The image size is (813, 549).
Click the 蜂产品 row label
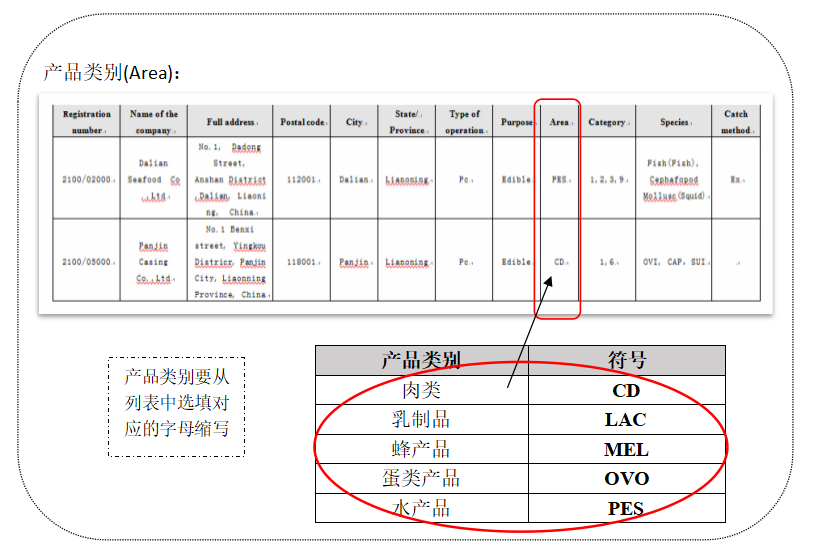coord(422,449)
